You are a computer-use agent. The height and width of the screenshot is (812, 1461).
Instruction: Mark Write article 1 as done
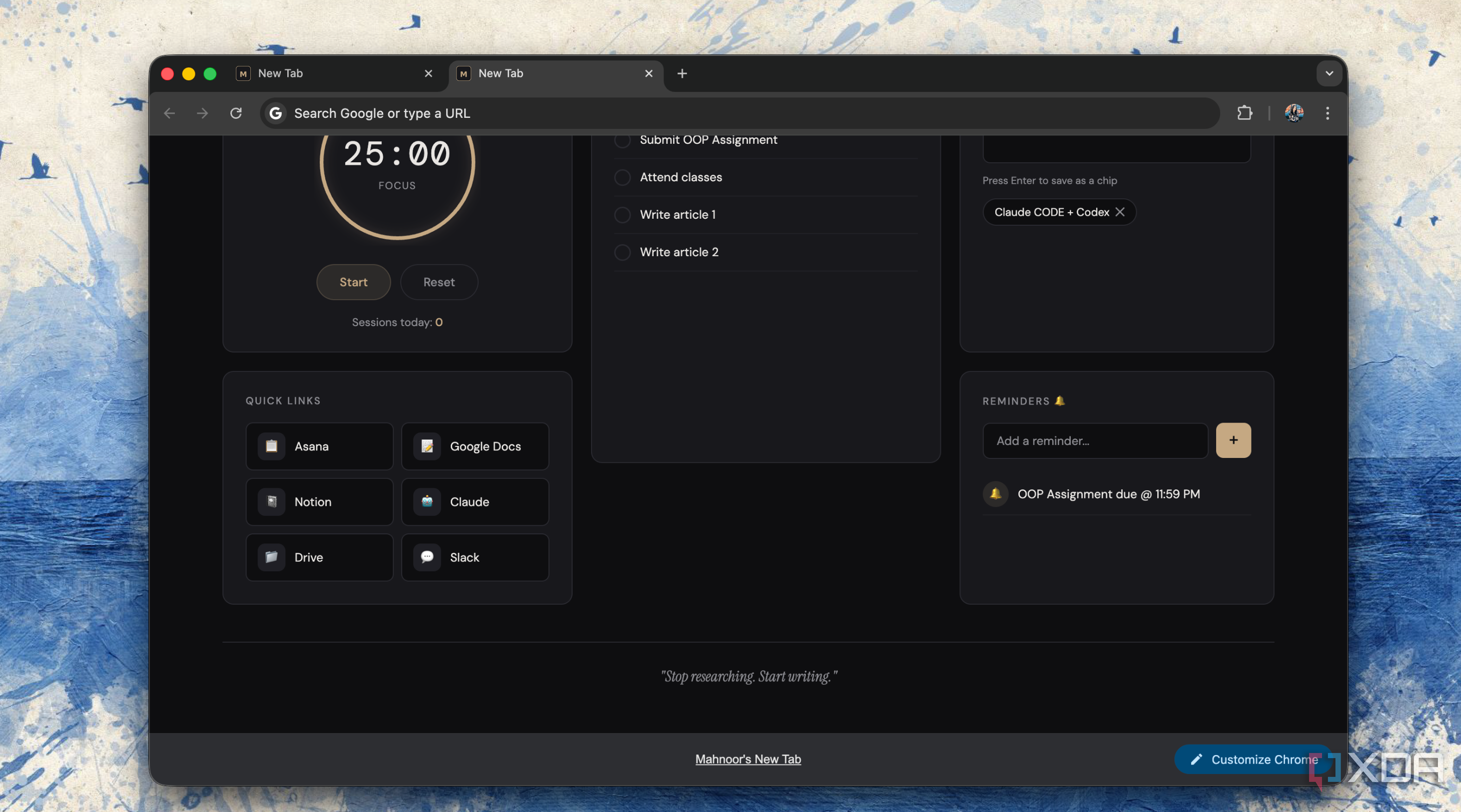pos(622,215)
